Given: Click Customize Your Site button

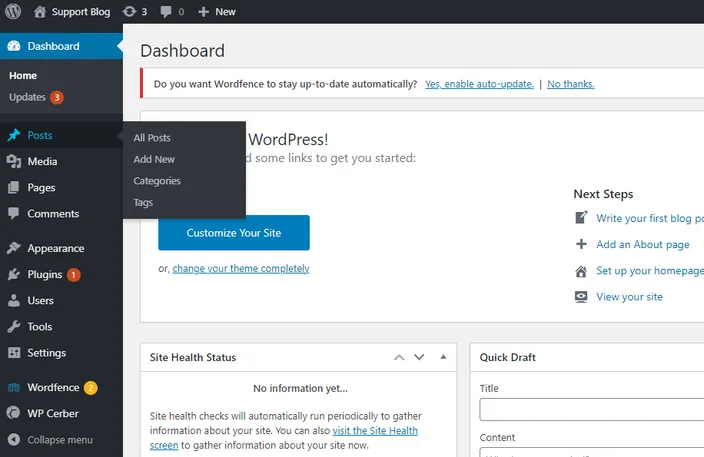Looking at the screenshot, I should [x=234, y=233].
